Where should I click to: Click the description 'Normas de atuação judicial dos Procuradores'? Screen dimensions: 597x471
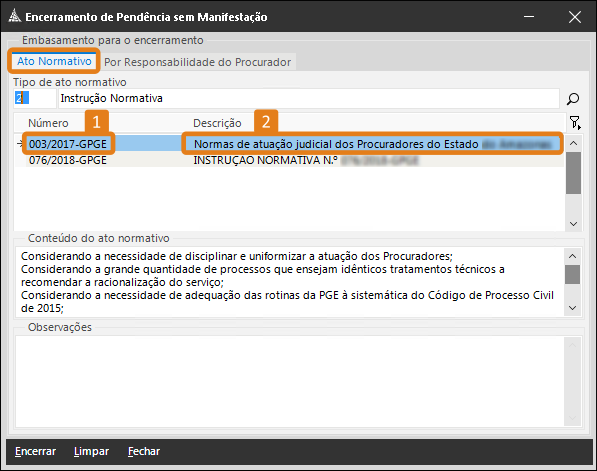336,144
